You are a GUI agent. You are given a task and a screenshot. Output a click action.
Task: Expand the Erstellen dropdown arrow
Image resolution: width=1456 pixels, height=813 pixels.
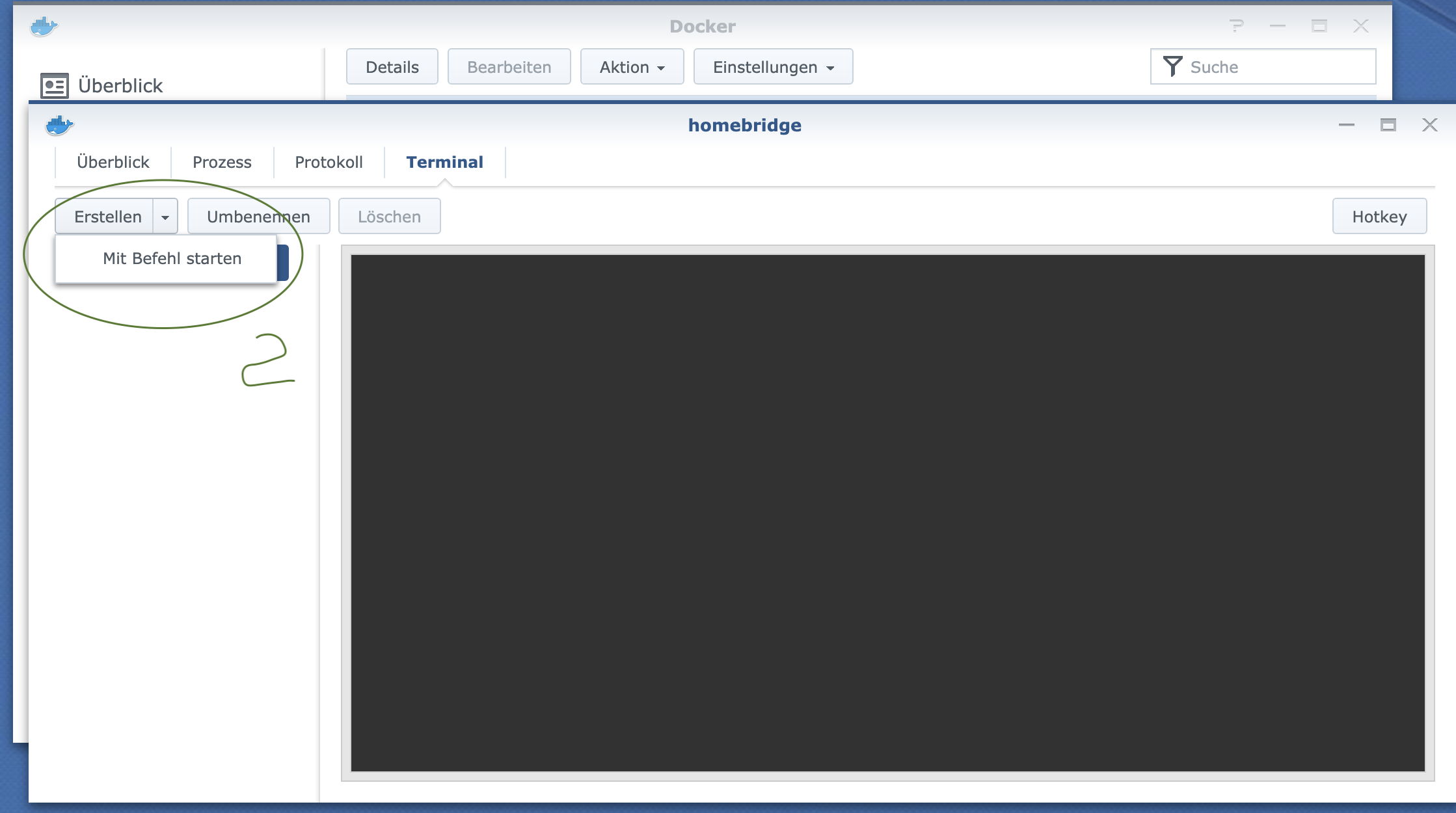tap(165, 217)
